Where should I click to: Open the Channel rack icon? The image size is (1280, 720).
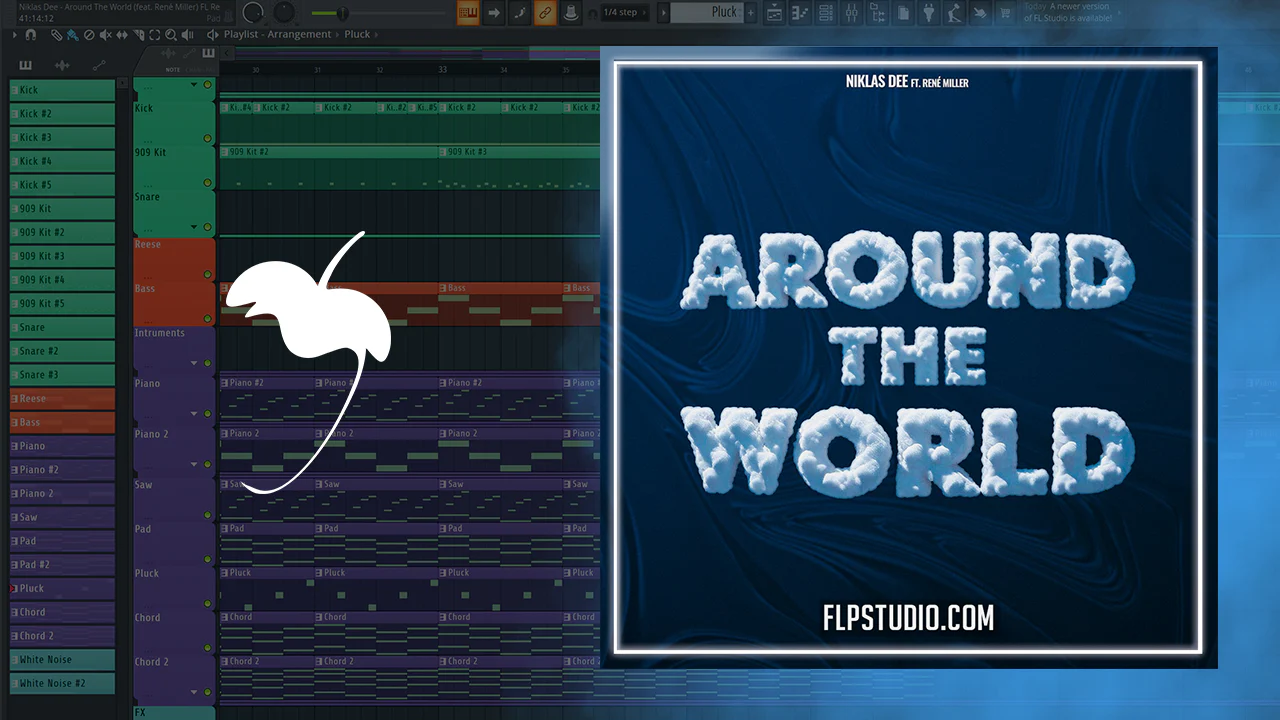coord(826,13)
